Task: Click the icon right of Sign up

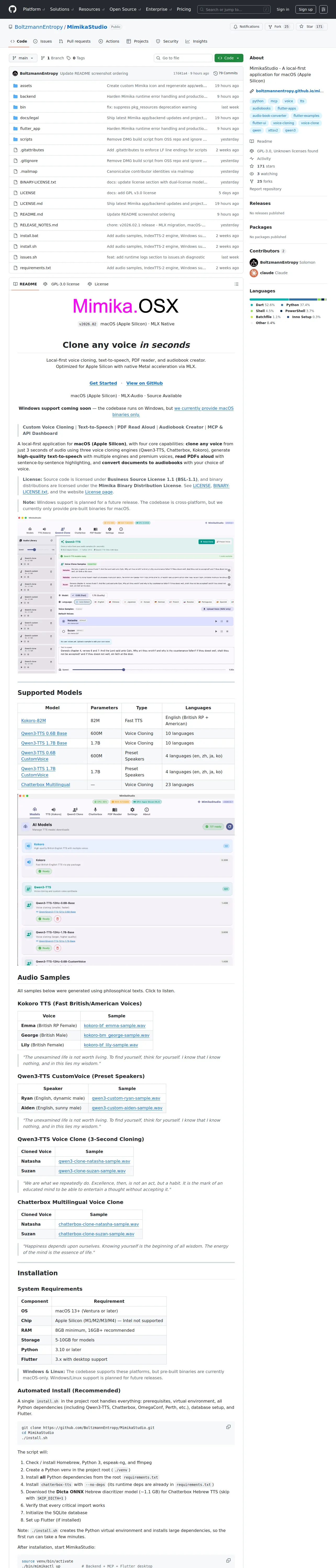Action: pos(324,9)
